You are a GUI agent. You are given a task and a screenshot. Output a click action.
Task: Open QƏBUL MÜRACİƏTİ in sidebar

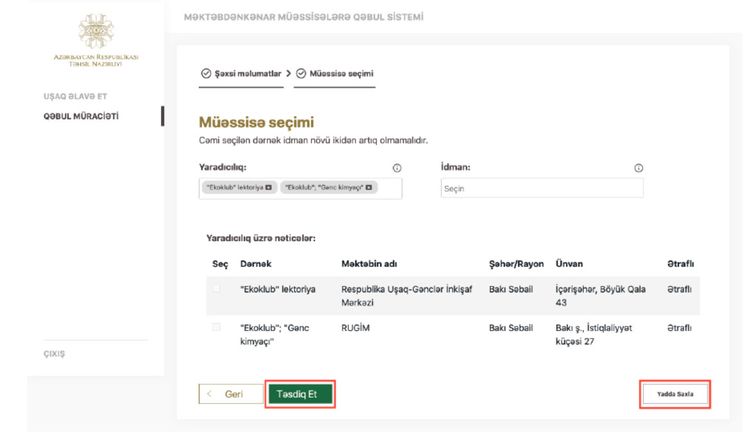[x=63, y=117]
